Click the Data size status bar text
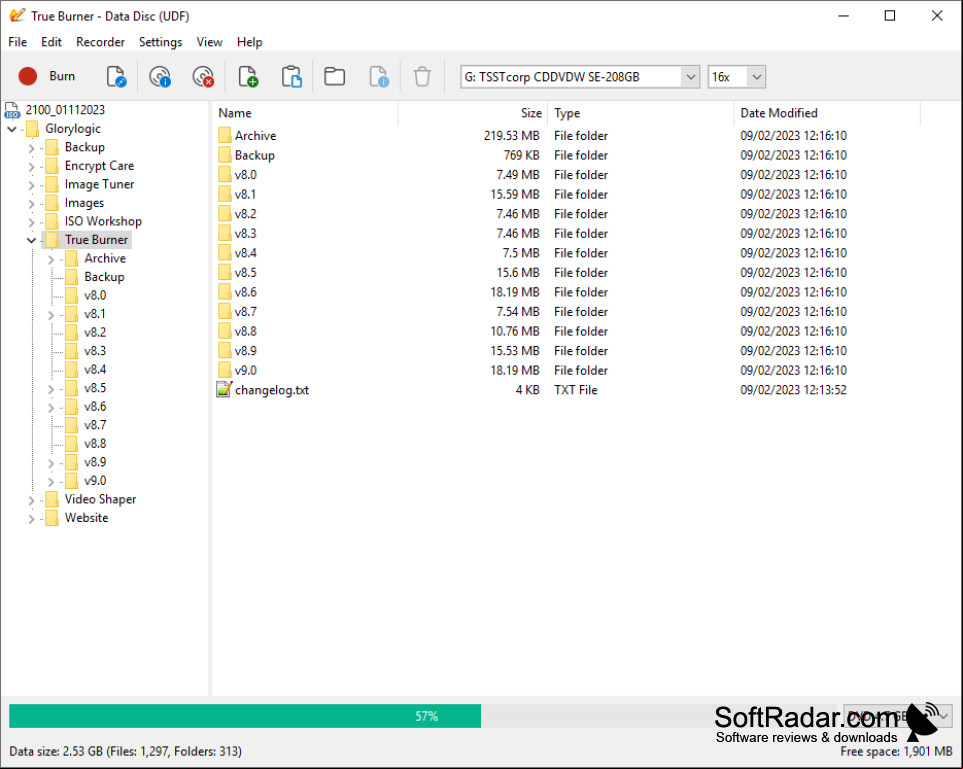The width and height of the screenshot is (963, 769). 125,751
